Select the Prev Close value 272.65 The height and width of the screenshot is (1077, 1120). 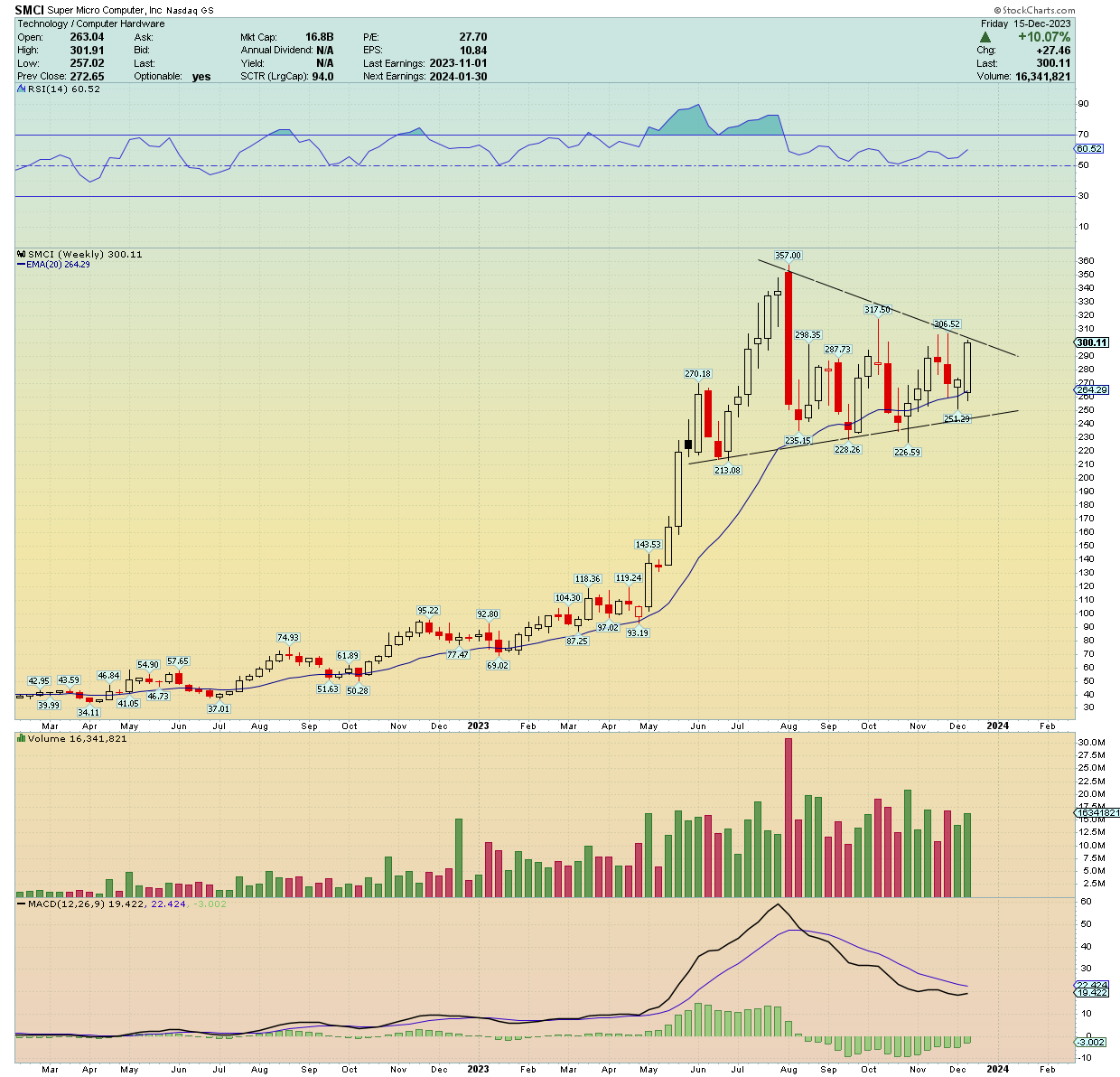click(87, 77)
